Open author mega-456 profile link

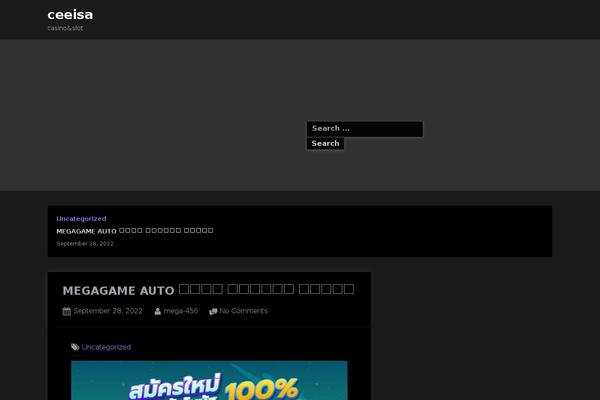tap(181, 311)
